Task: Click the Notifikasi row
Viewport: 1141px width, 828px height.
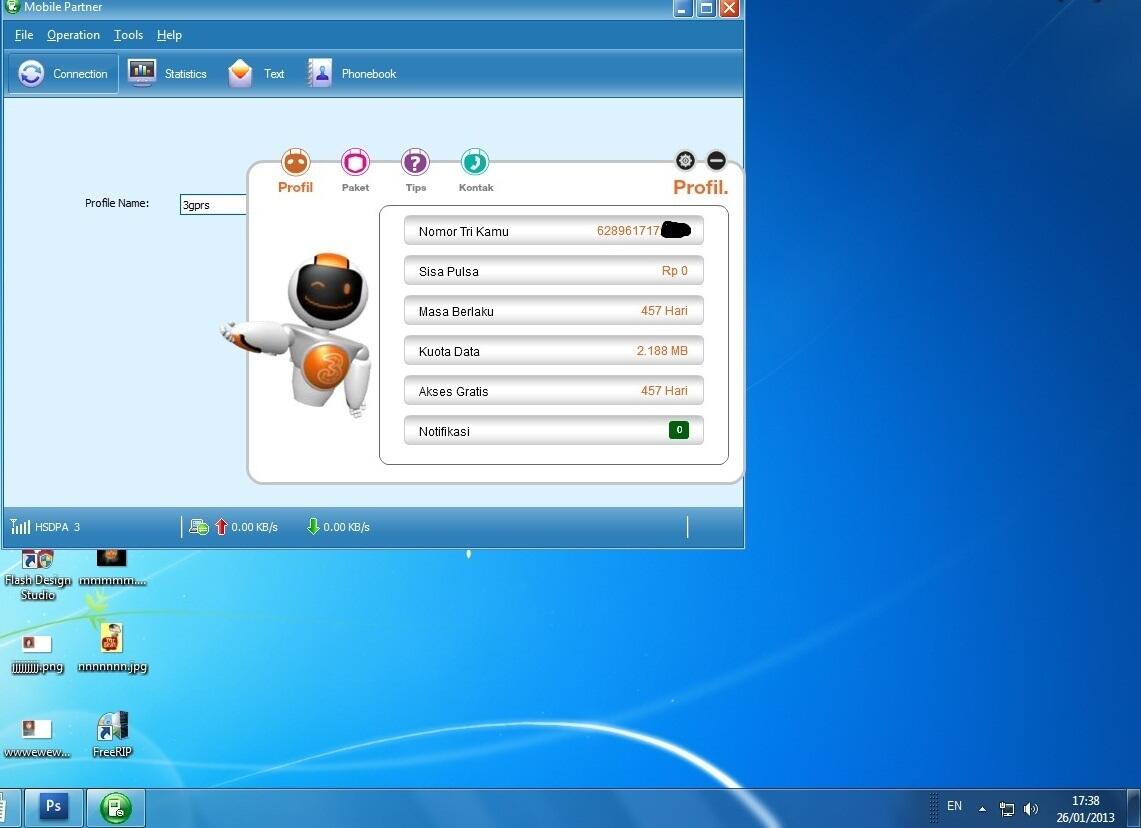Action: tap(554, 431)
